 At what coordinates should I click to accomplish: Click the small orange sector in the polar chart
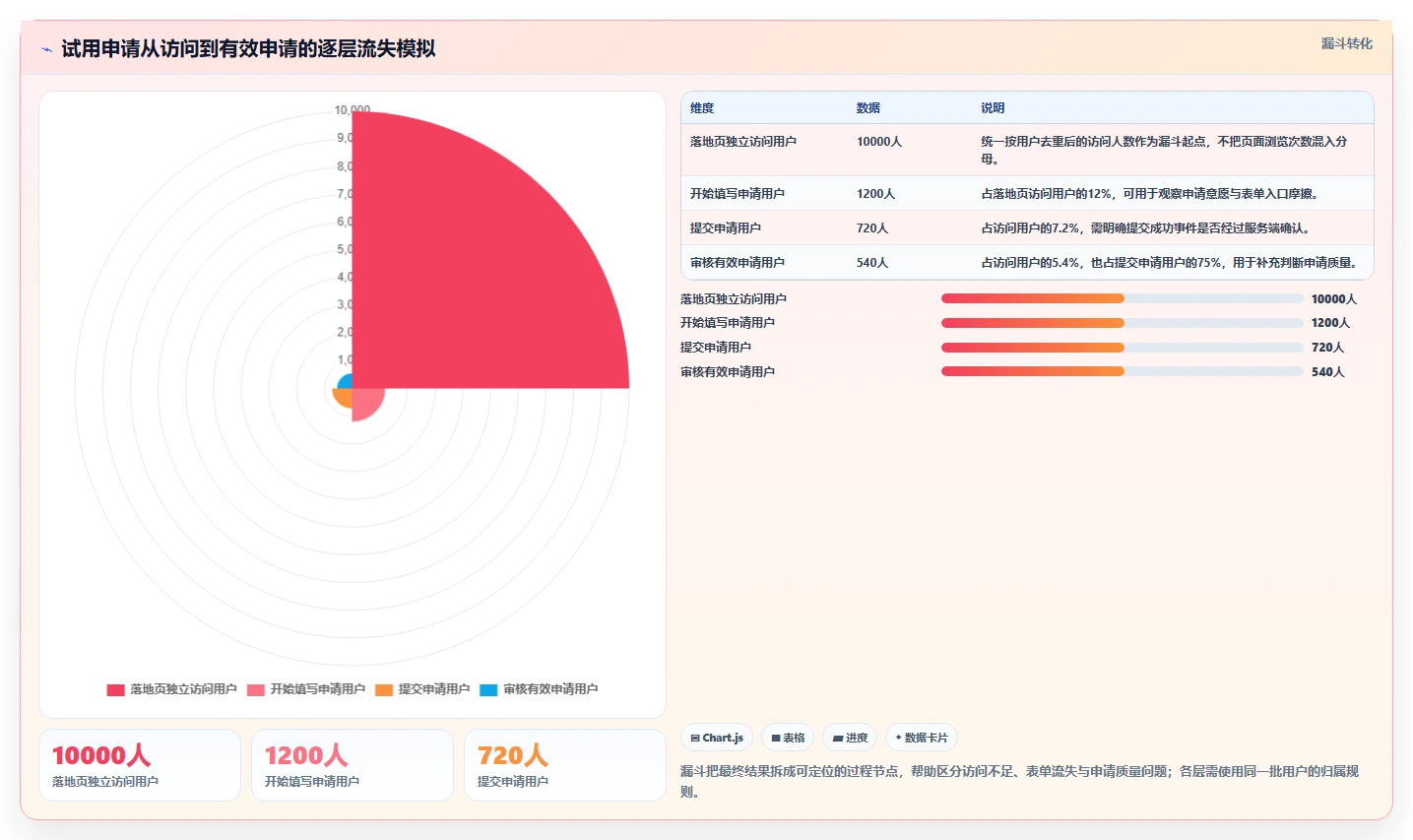click(344, 397)
